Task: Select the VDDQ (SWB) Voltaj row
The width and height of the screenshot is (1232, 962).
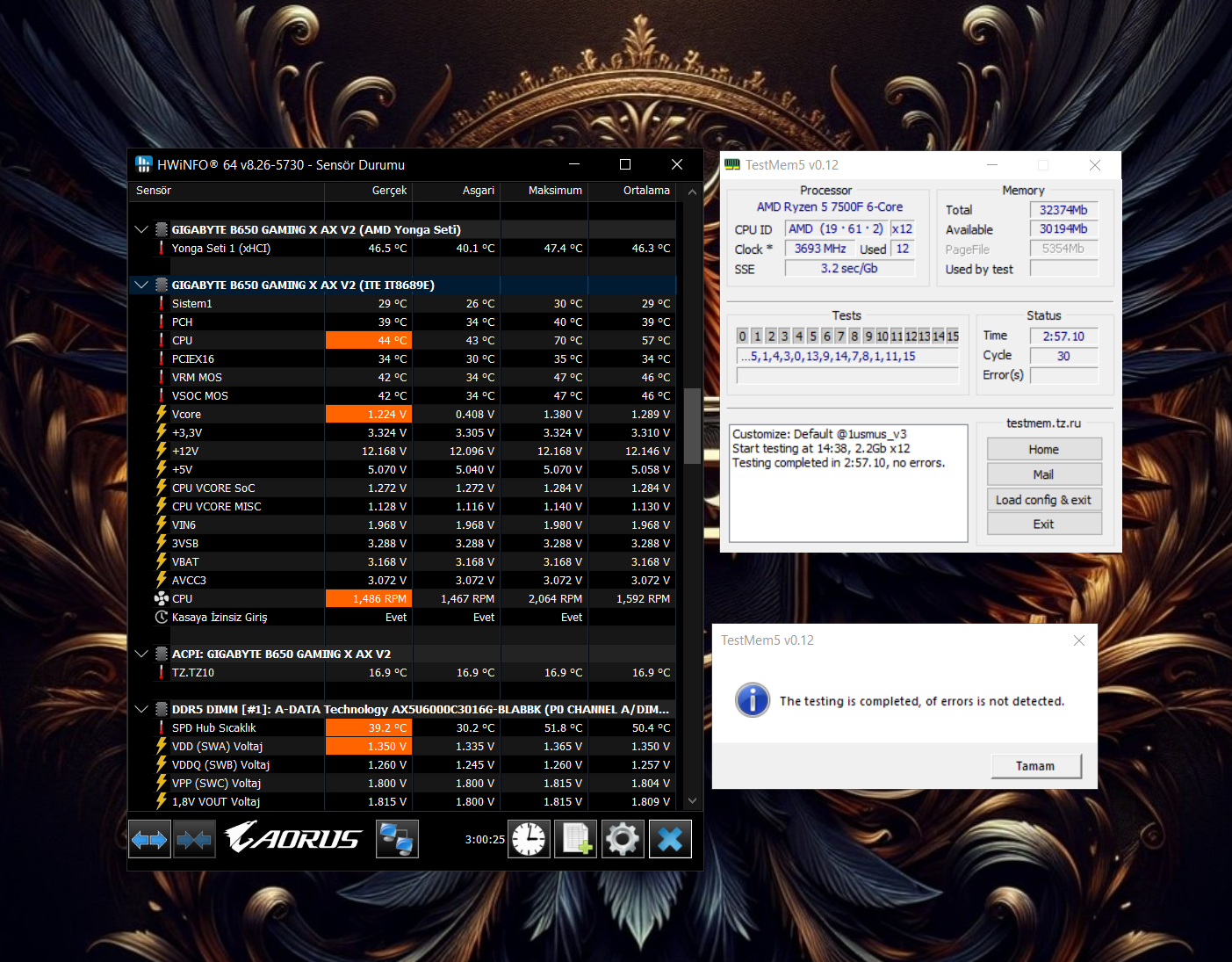Action: [402, 764]
